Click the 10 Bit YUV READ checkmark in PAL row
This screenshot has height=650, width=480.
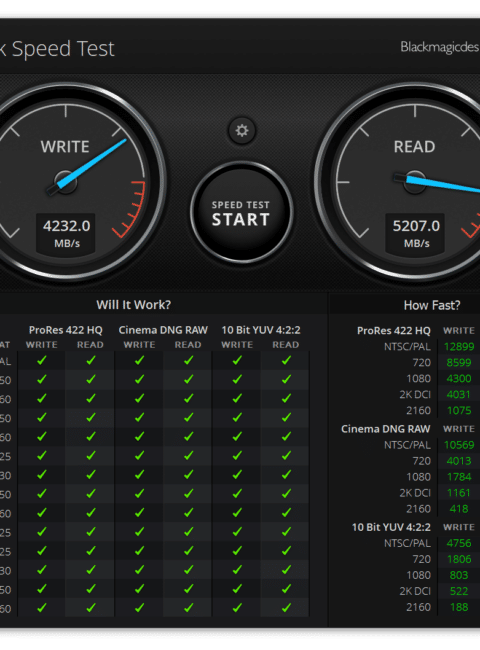point(286,361)
